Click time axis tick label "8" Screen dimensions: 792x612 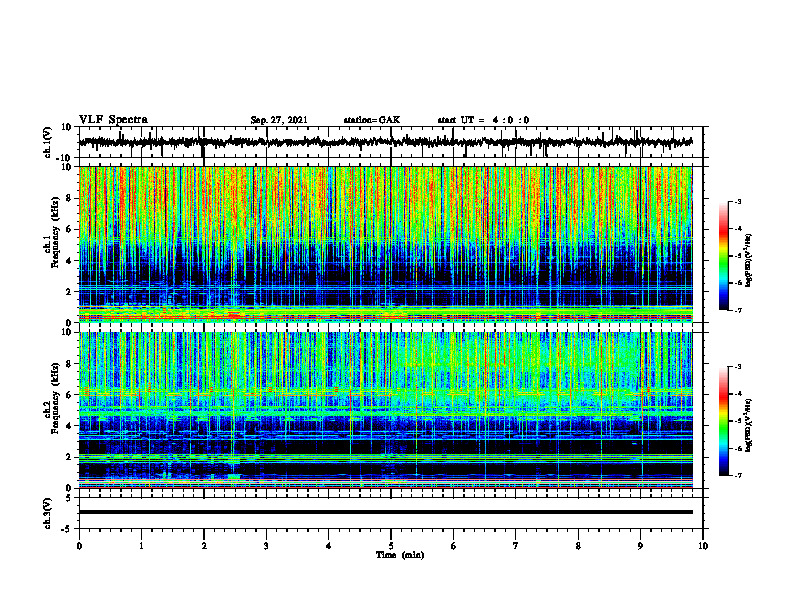(578, 546)
